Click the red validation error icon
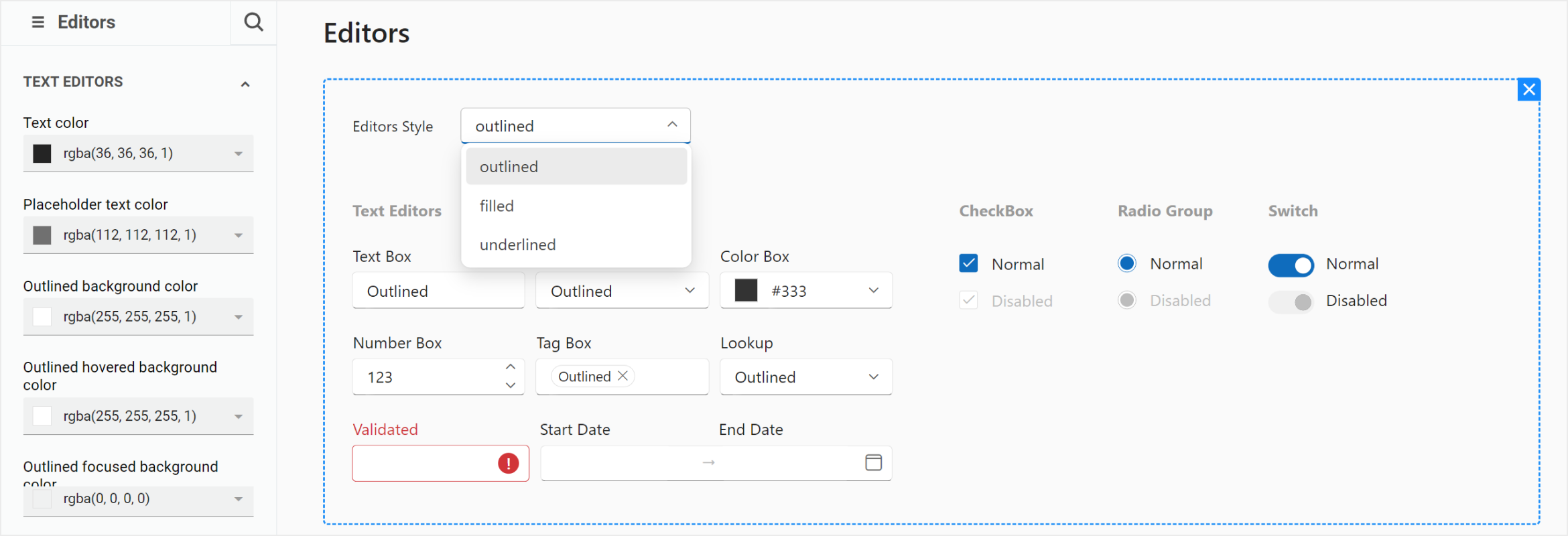The image size is (1568, 536). pyautogui.click(x=509, y=463)
